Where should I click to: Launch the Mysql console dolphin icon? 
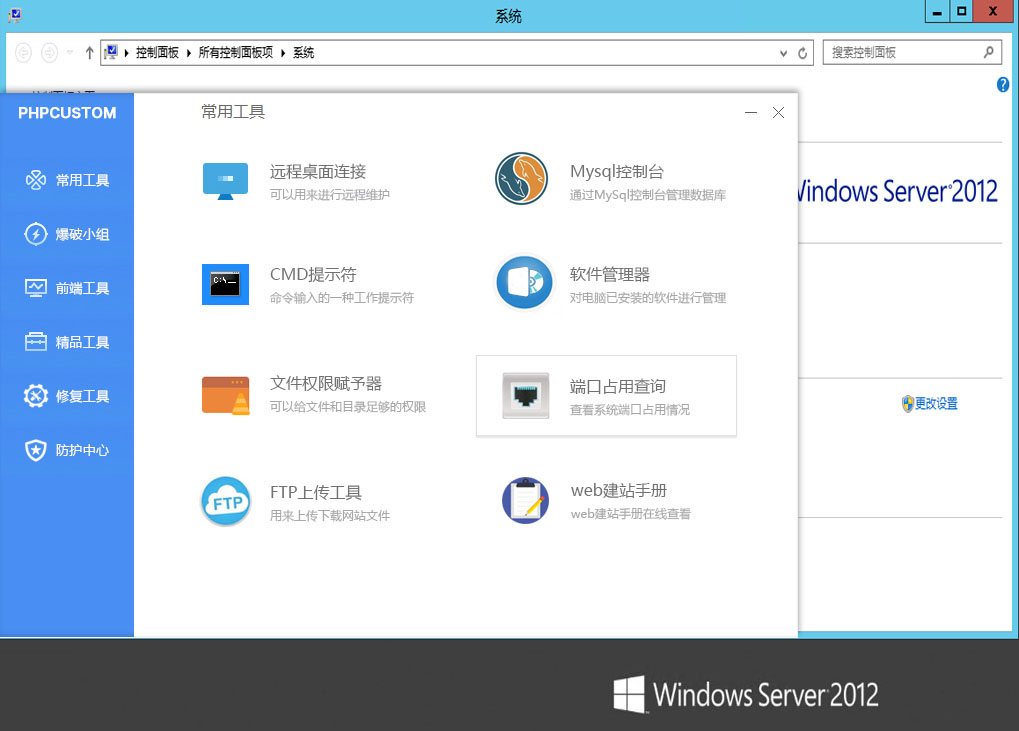[521, 179]
